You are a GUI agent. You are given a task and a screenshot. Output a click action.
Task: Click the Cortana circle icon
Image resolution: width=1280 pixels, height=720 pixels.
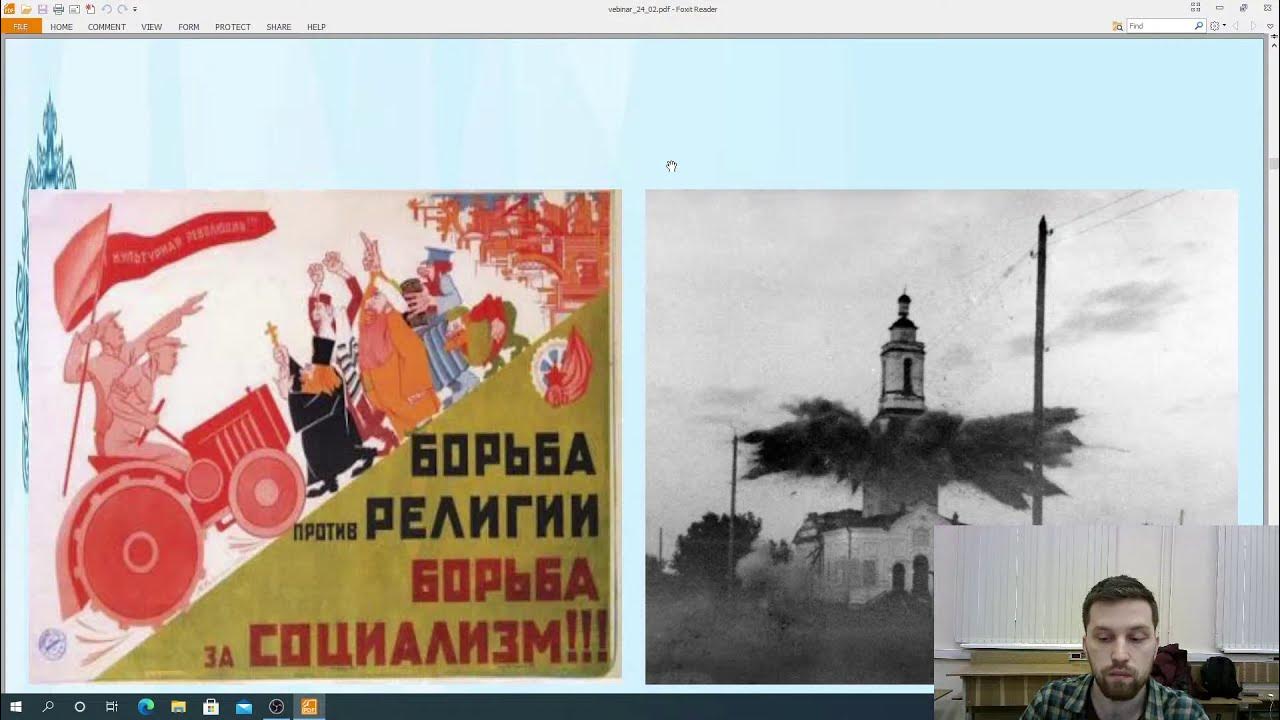coord(80,707)
